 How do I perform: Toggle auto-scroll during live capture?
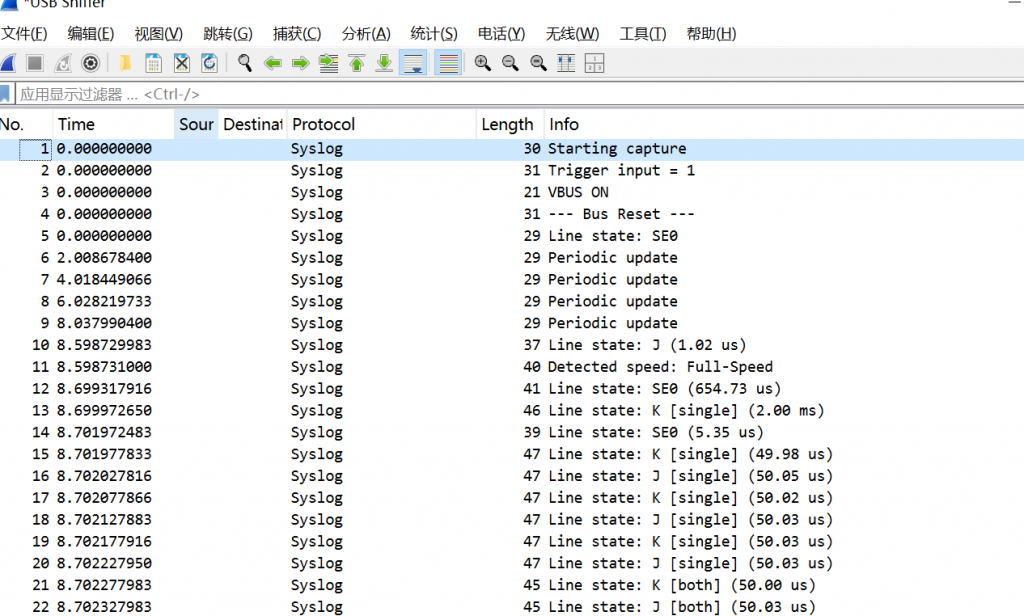coord(413,63)
